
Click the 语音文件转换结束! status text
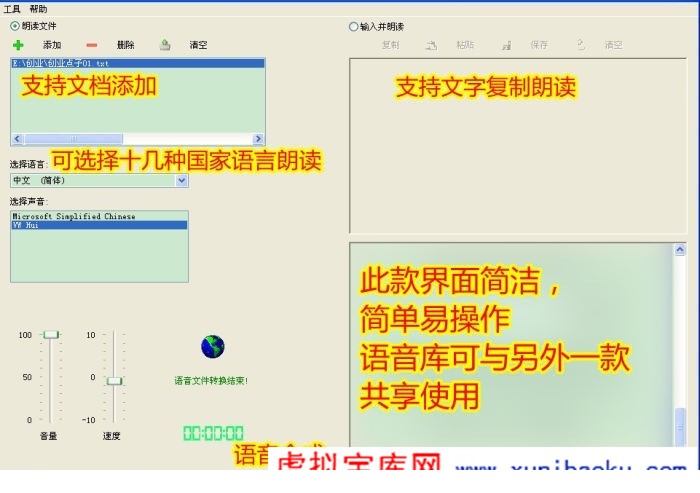point(211,380)
